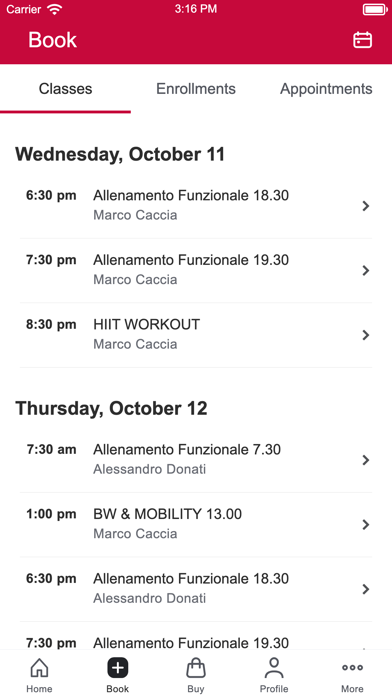Viewport: 392px width, 696px height.
Task: Tap the Home icon in bottom bar
Action: [39, 668]
